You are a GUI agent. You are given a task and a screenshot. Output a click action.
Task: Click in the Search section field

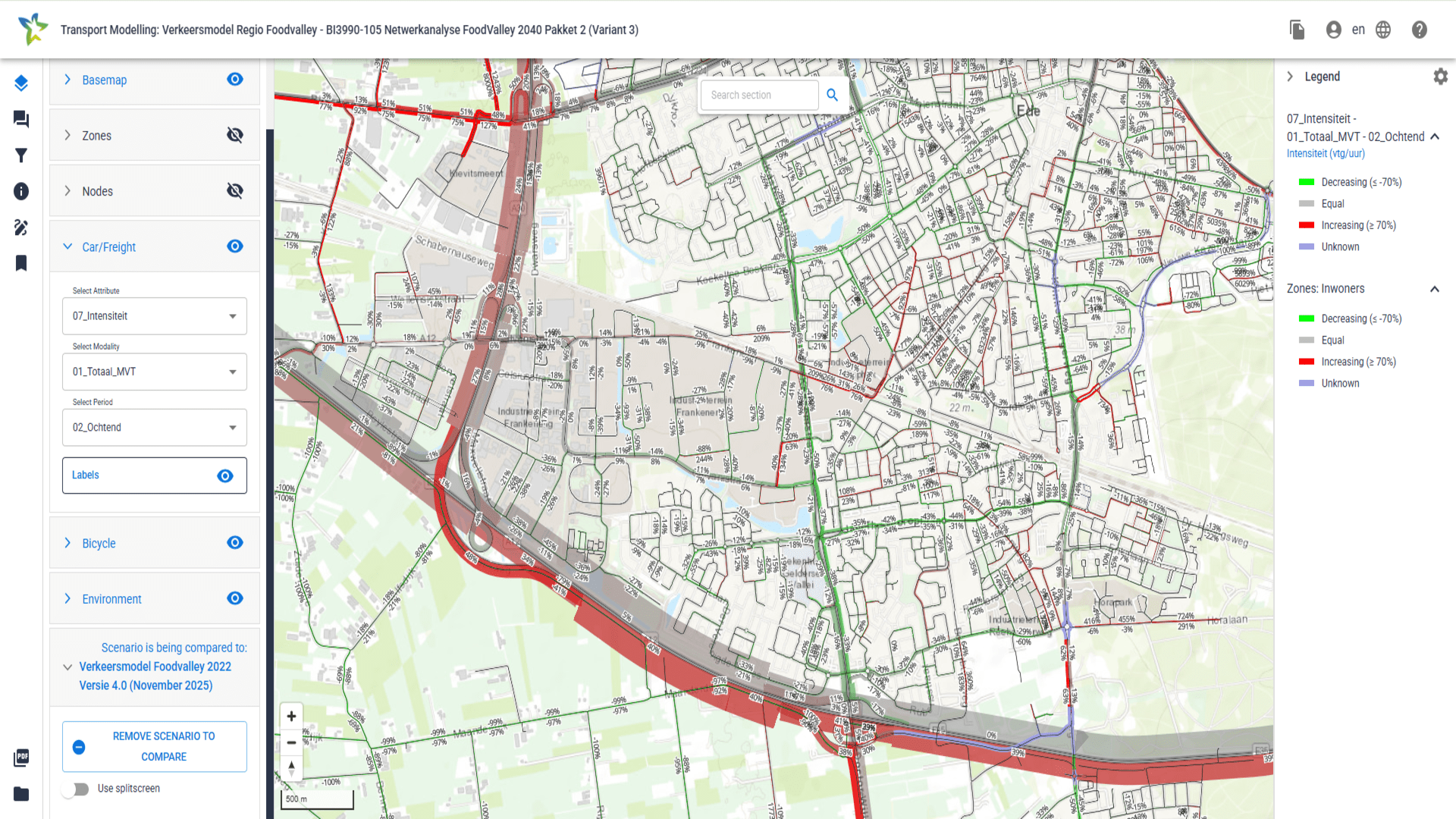click(x=758, y=95)
